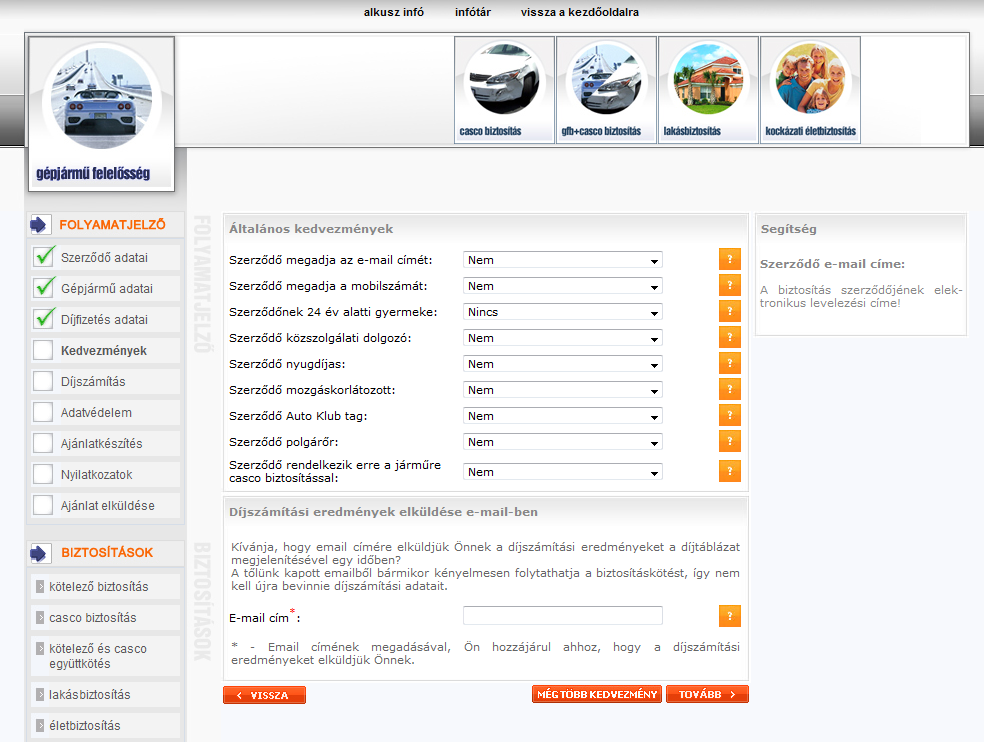The image size is (984, 742).
Task: Click arrow icon beside kötelező és casco együttkötés
Action: pos(40,648)
